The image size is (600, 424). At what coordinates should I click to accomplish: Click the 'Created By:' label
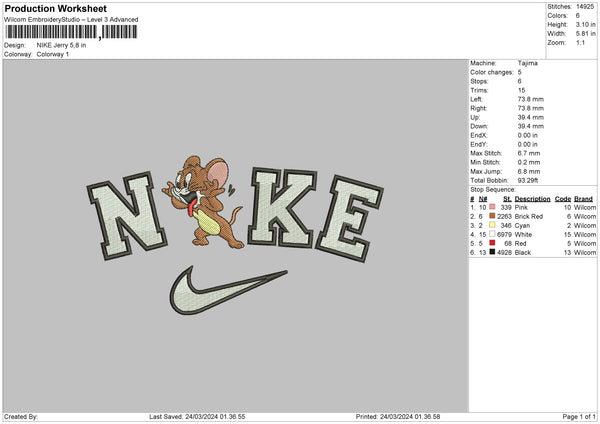(21, 416)
